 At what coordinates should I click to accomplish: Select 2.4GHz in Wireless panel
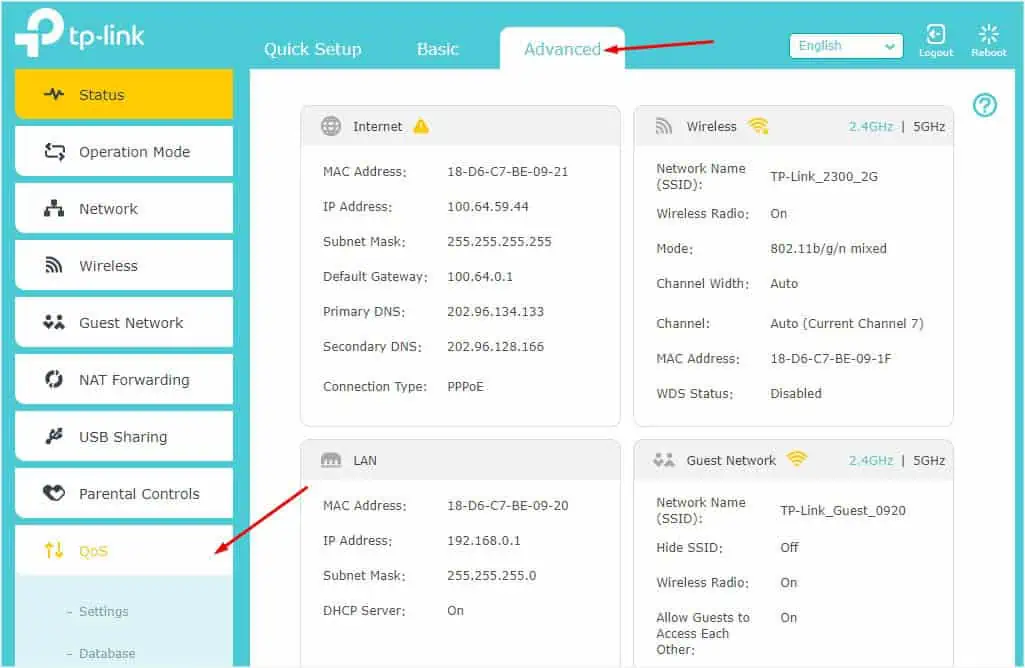[x=872, y=127]
